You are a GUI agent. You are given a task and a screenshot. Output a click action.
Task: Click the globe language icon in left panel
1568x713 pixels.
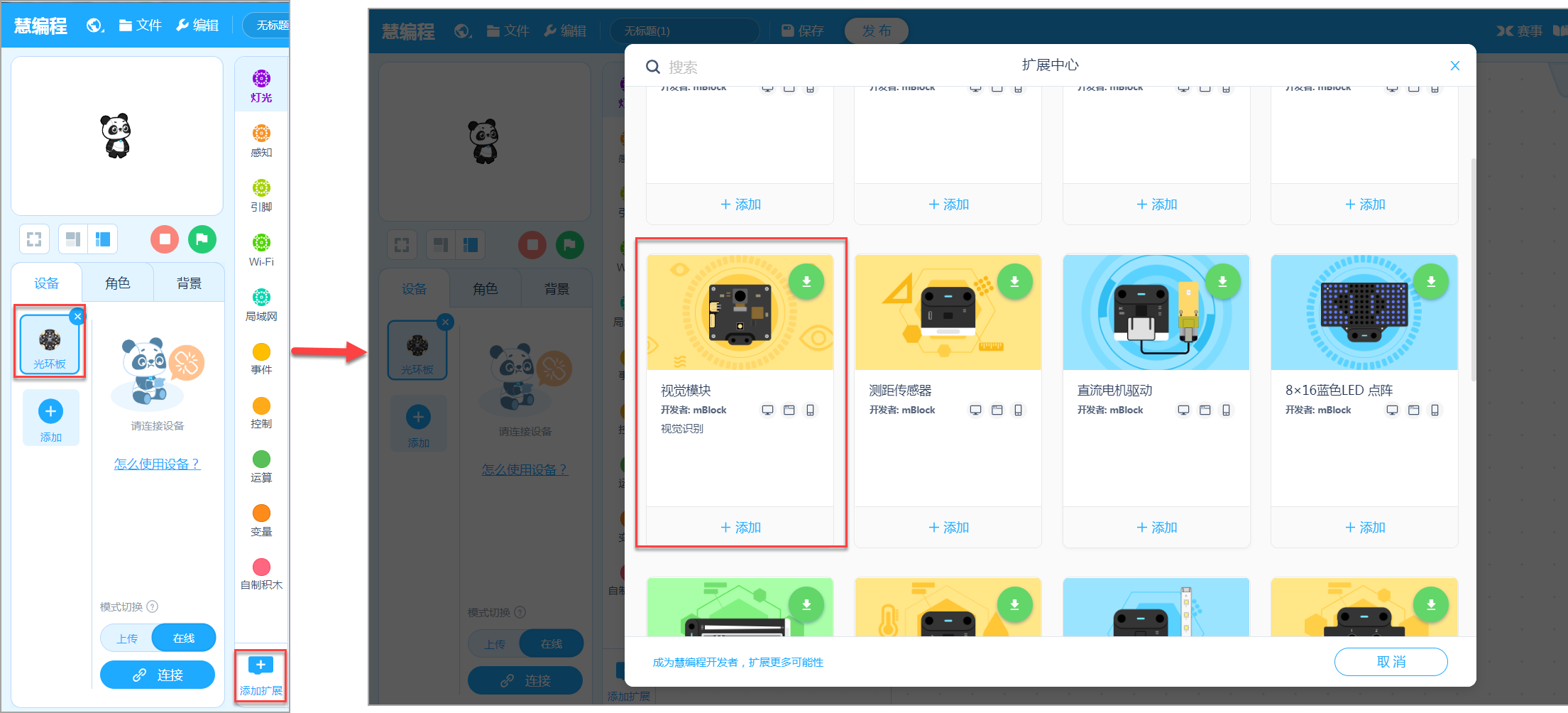(95, 26)
